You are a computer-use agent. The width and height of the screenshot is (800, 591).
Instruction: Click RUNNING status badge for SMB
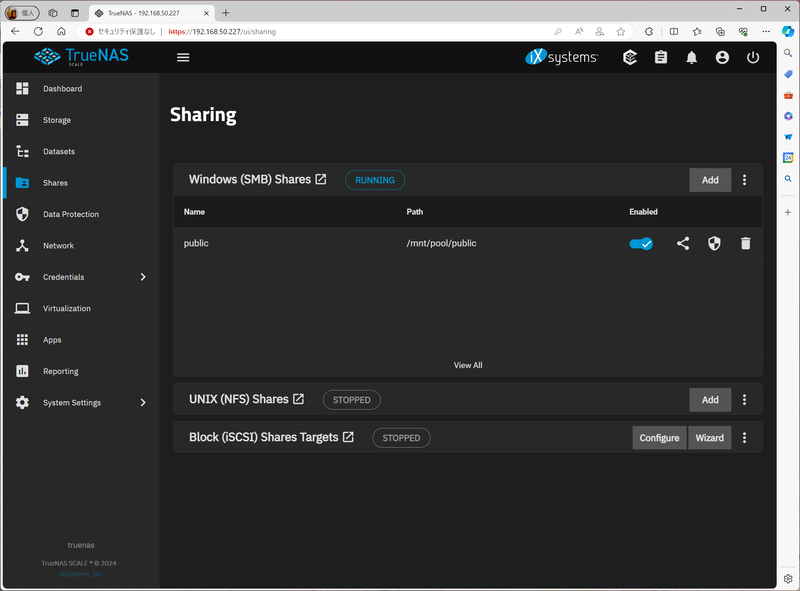pyautogui.click(x=375, y=180)
